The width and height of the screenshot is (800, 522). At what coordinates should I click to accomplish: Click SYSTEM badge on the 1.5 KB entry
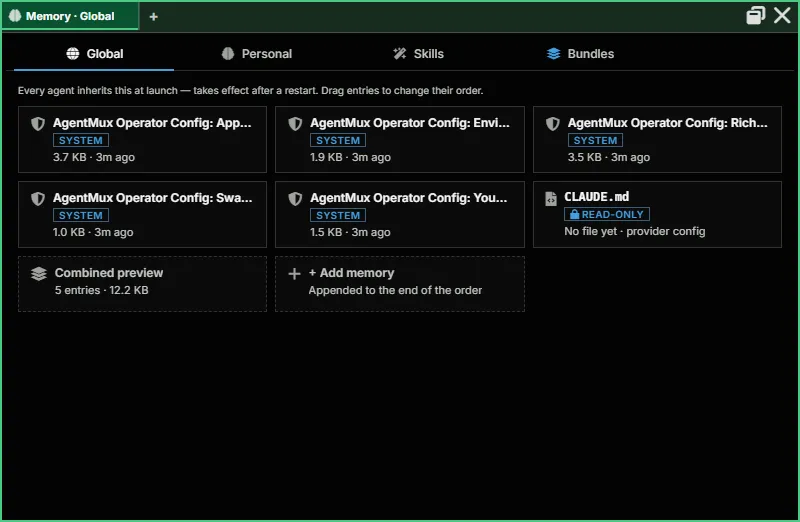338,215
